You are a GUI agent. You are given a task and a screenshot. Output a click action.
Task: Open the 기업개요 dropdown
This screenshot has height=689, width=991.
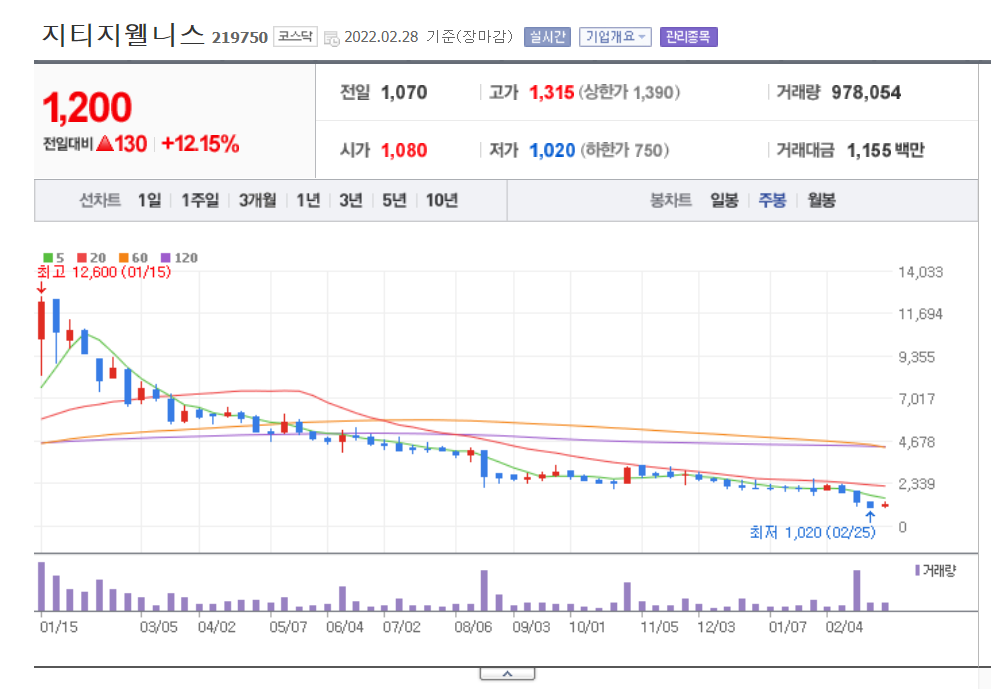point(615,37)
